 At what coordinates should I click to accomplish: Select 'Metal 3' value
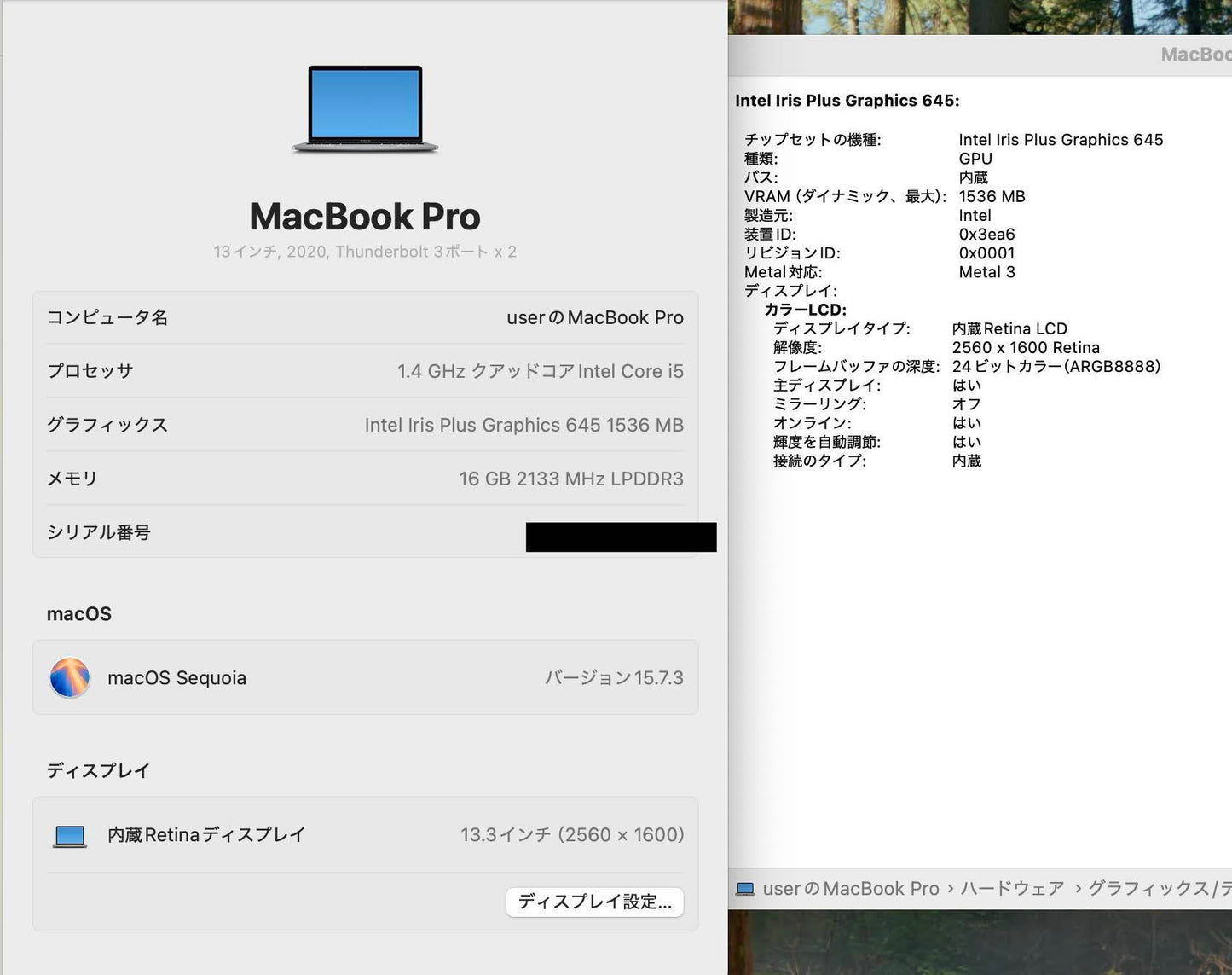click(x=987, y=272)
